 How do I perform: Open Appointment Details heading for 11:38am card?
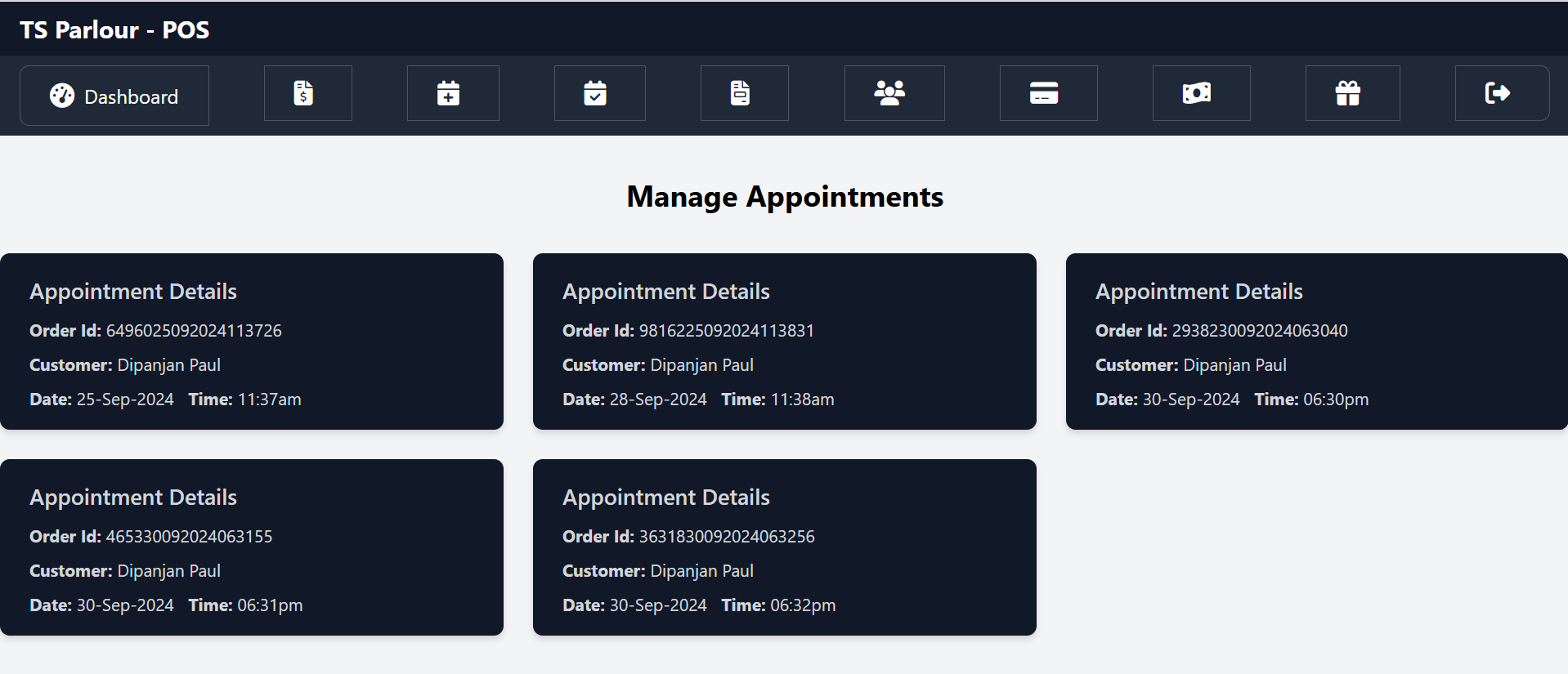pyautogui.click(x=666, y=292)
